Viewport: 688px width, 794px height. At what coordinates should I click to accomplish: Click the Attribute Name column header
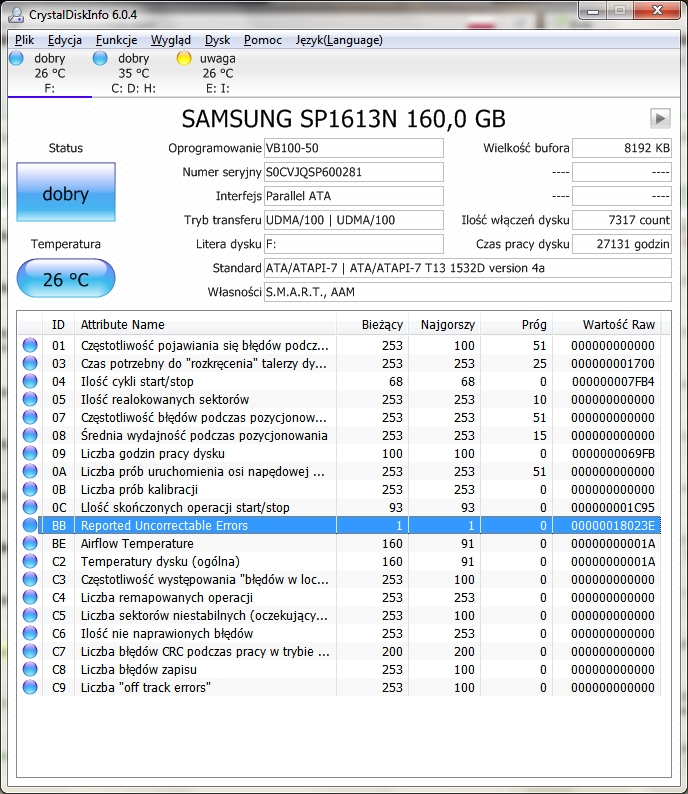pos(205,324)
